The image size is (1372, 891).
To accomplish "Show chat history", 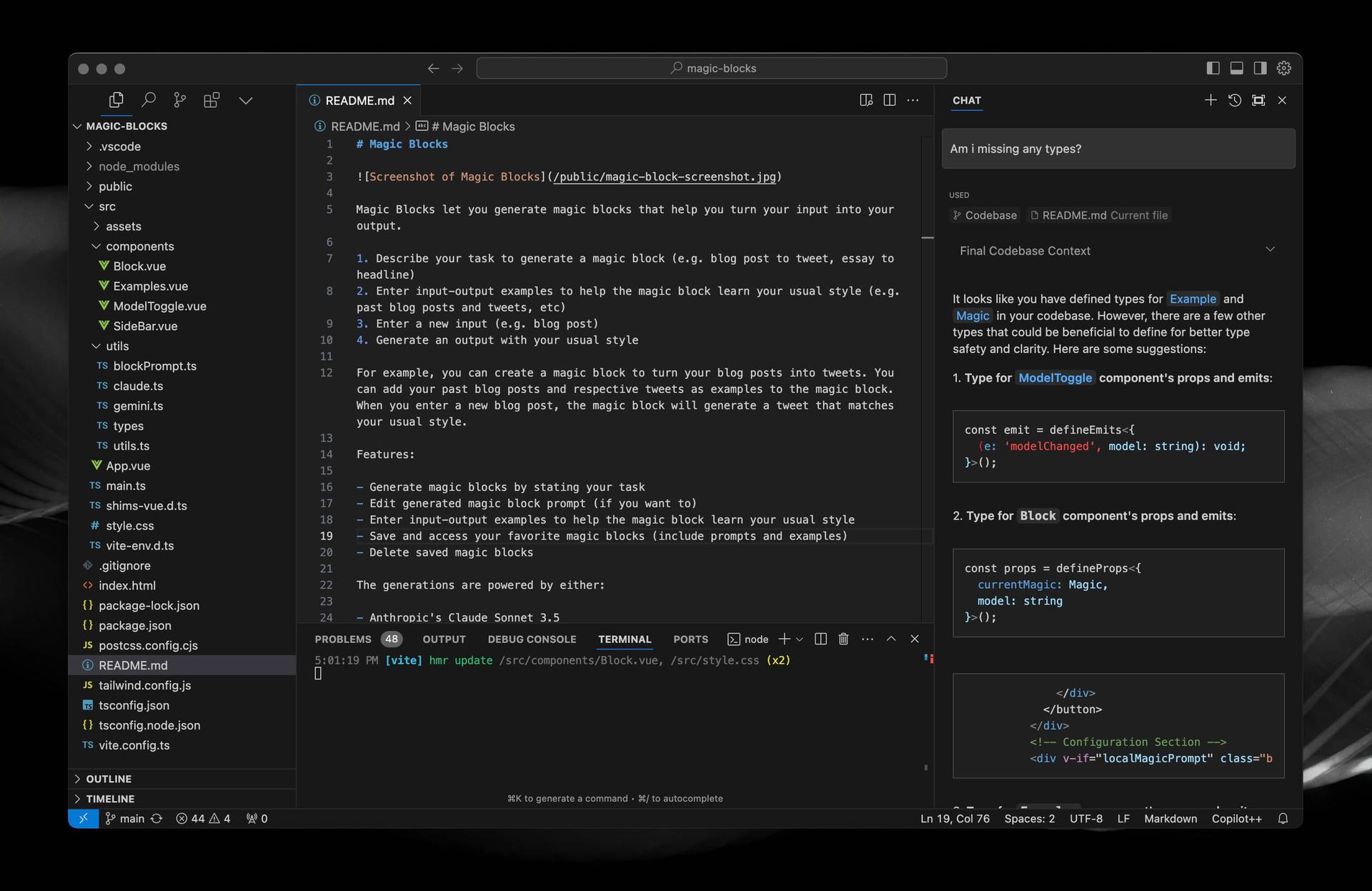I will [1234, 100].
